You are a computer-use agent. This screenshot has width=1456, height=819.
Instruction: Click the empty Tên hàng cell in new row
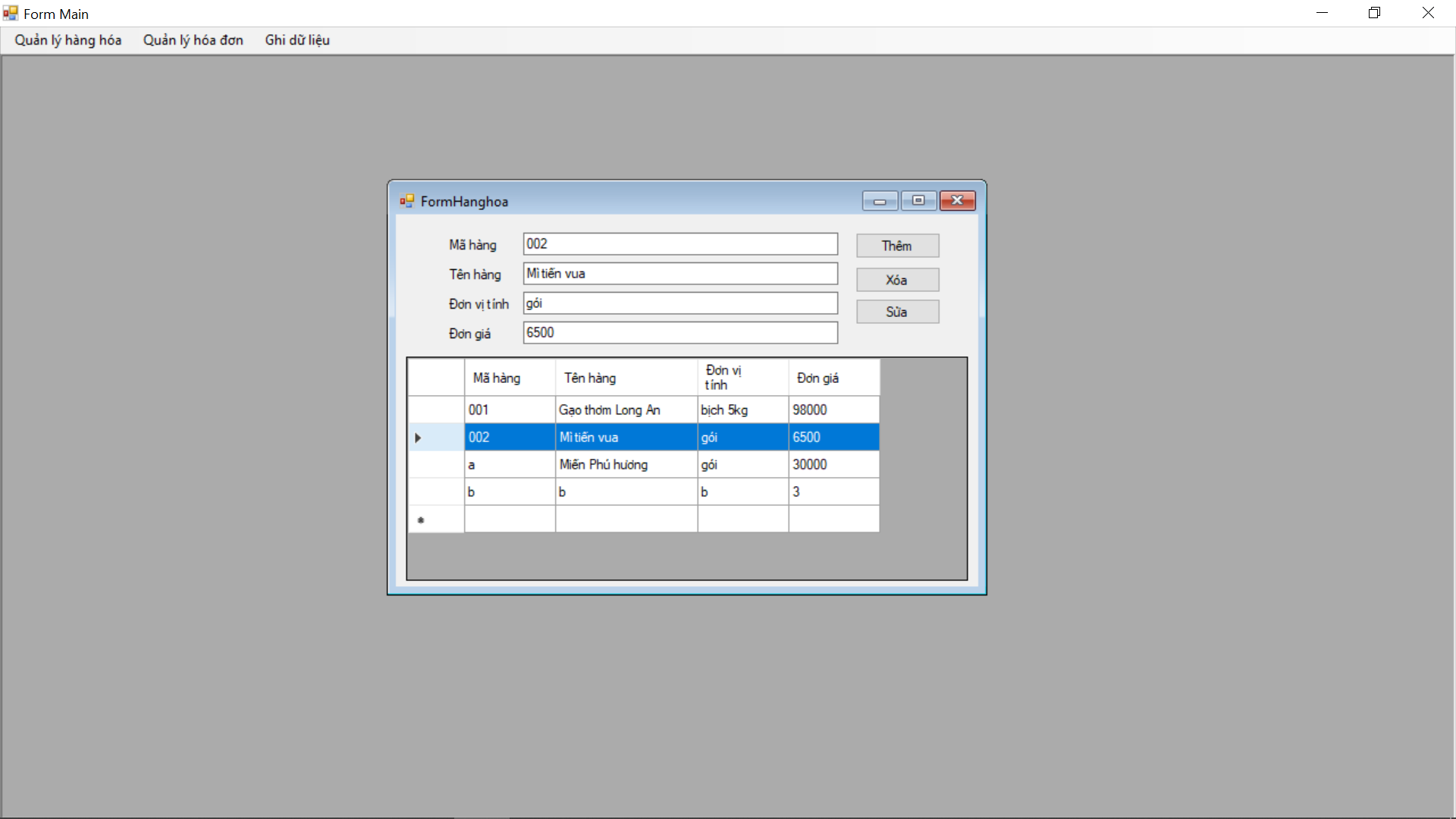click(x=626, y=519)
